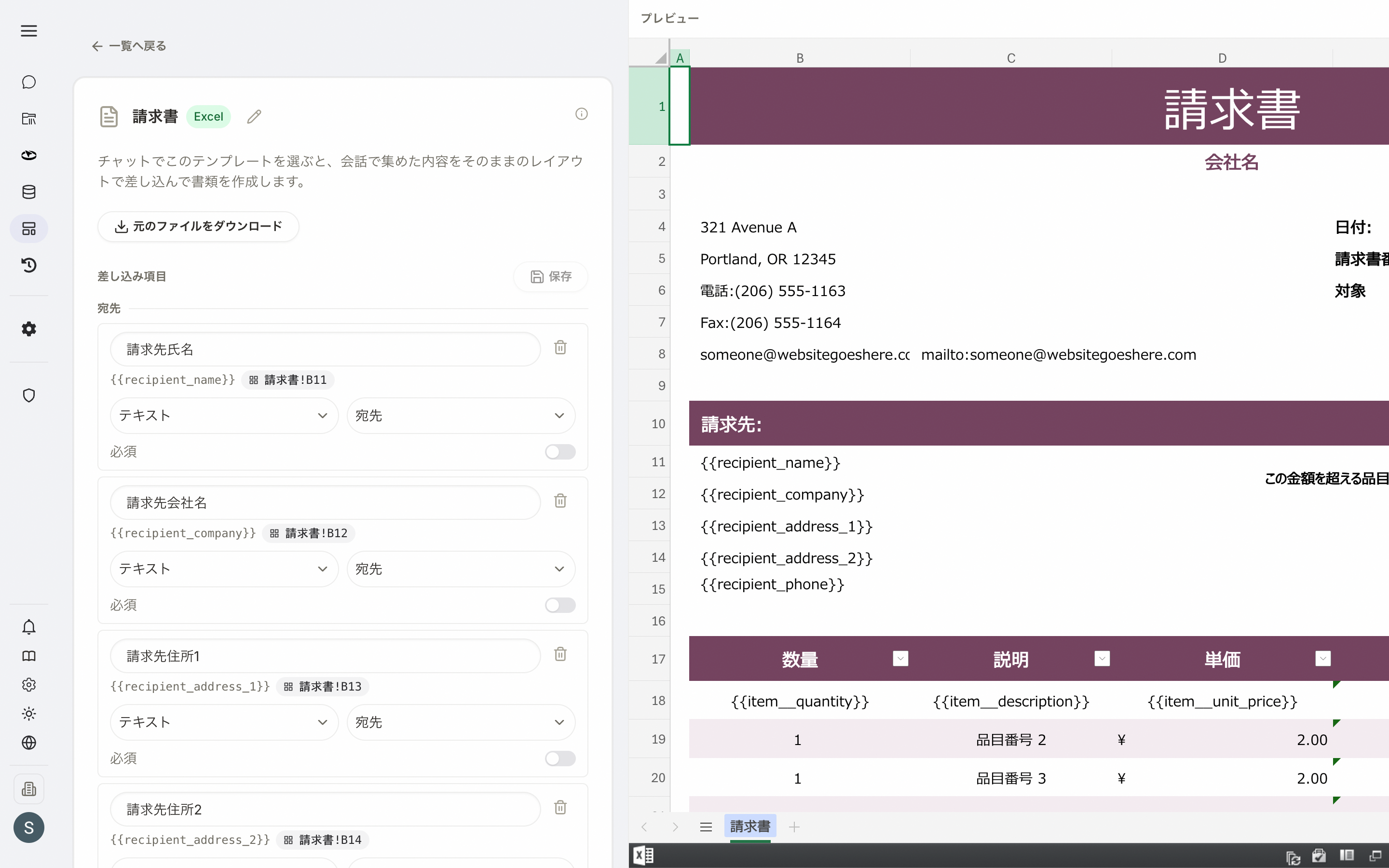The image size is (1389, 868).
Task: Open the hamburger menu icon
Action: (29, 31)
